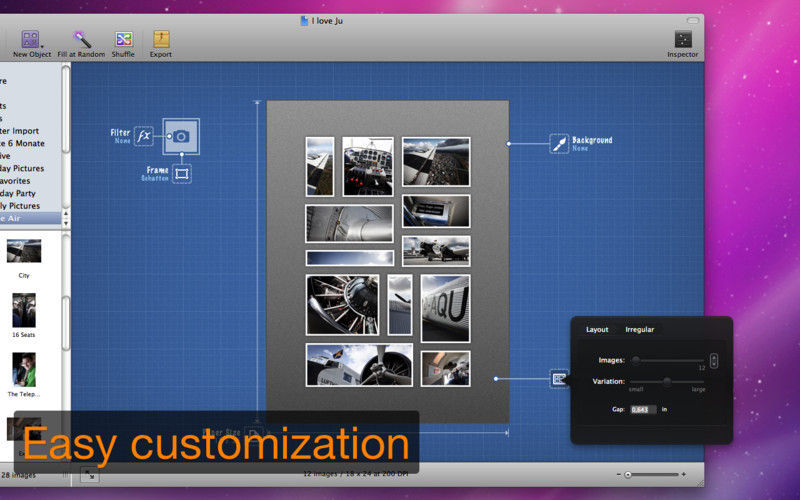Image resolution: width=800 pixels, height=500 pixels.
Task: Select the 'avorites' sidebar row
Action: pyautogui.click(x=31, y=181)
